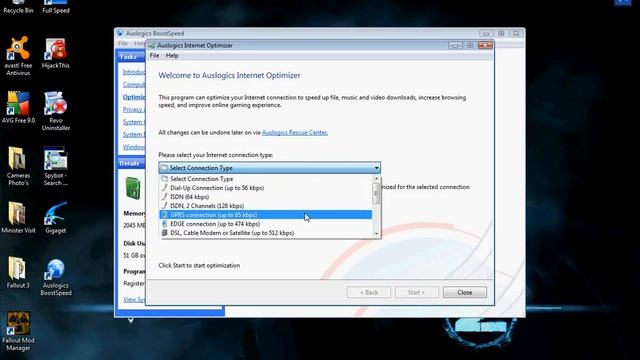Click the dropdown list scroll down arrow

pyautogui.click(x=376, y=234)
